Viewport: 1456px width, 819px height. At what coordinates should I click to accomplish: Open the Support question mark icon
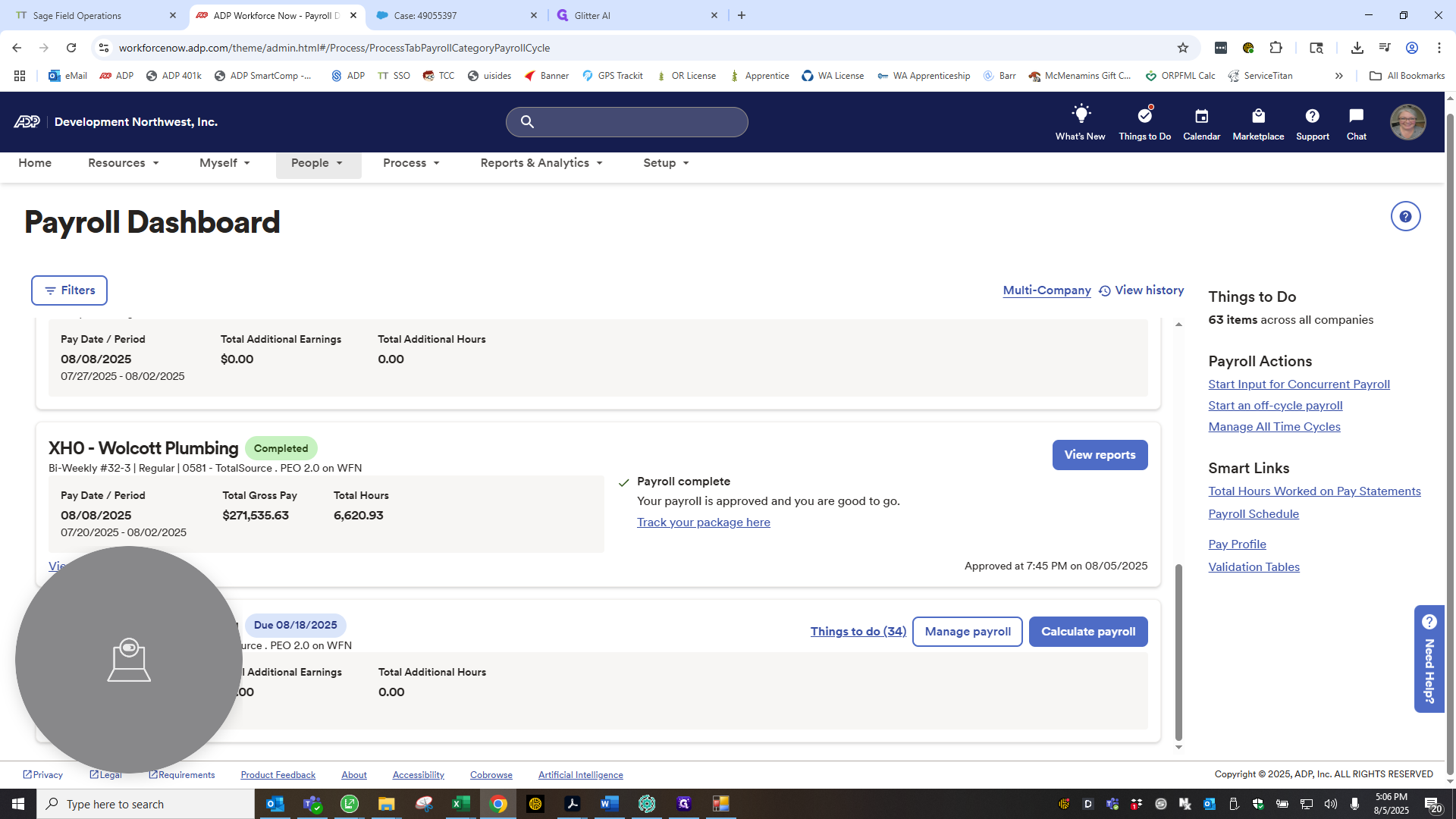point(1312,116)
